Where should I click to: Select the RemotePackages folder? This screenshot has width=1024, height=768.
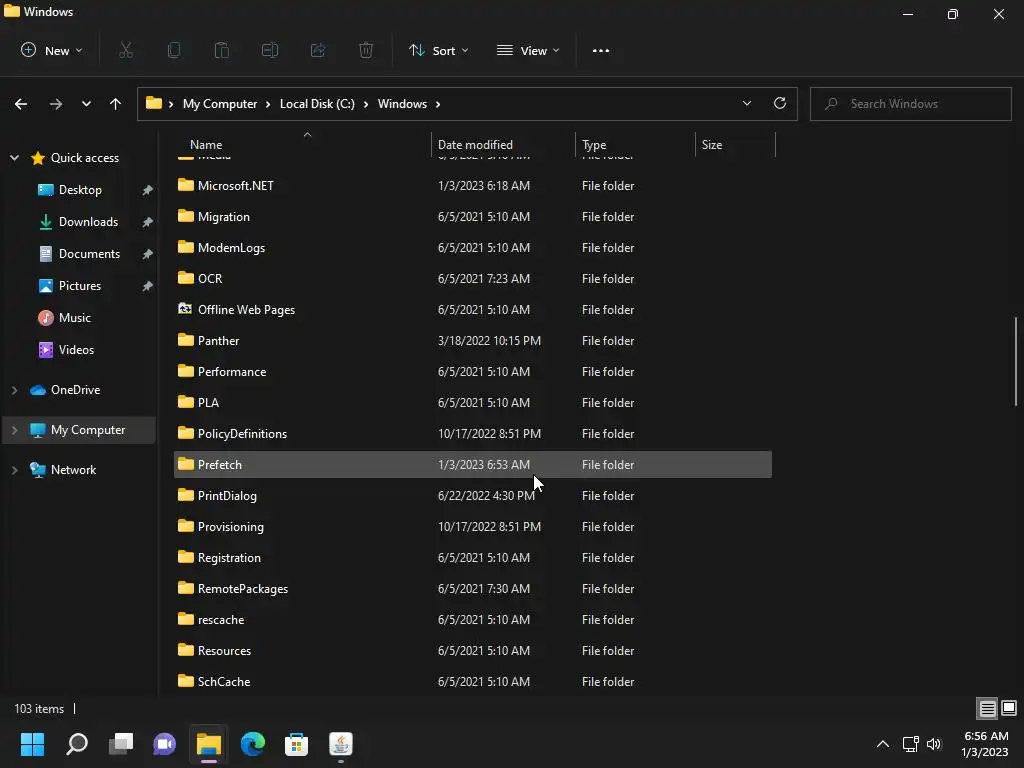click(x=473, y=588)
